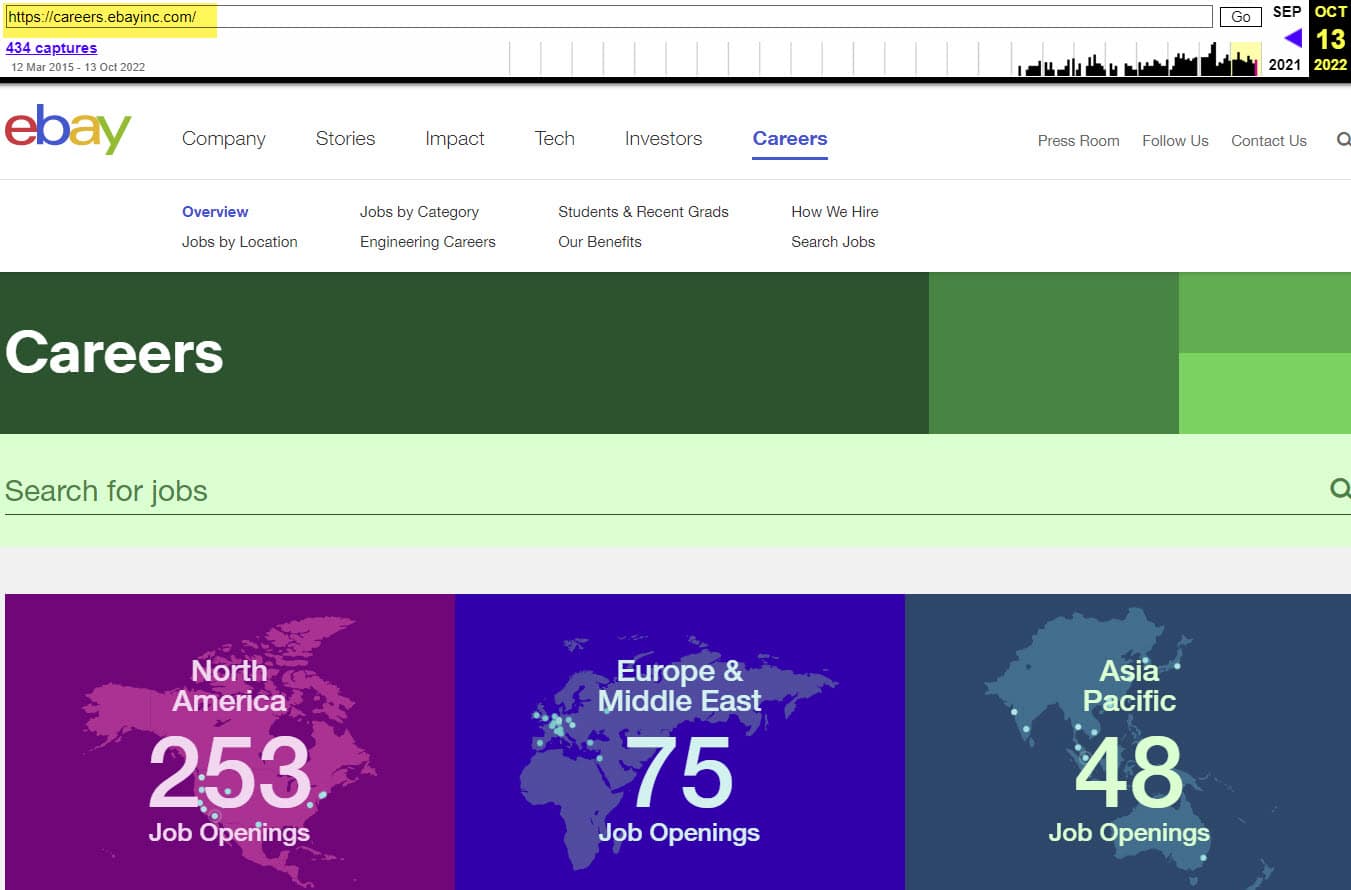Open the Company menu
Screen dimensions: 1351x890
pos(224,139)
